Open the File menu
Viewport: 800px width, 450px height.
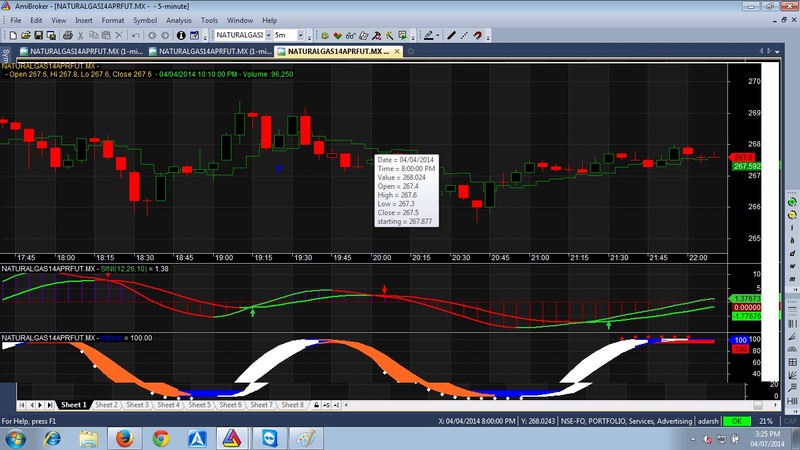click(16, 20)
